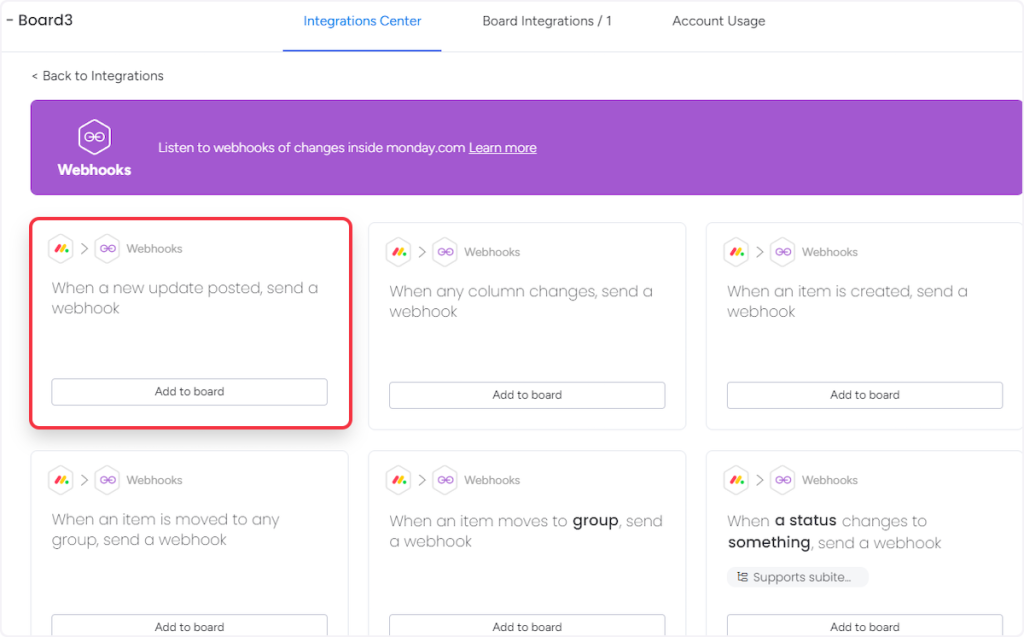
Task: Click monday.com icon on new update card
Action: [x=61, y=249]
